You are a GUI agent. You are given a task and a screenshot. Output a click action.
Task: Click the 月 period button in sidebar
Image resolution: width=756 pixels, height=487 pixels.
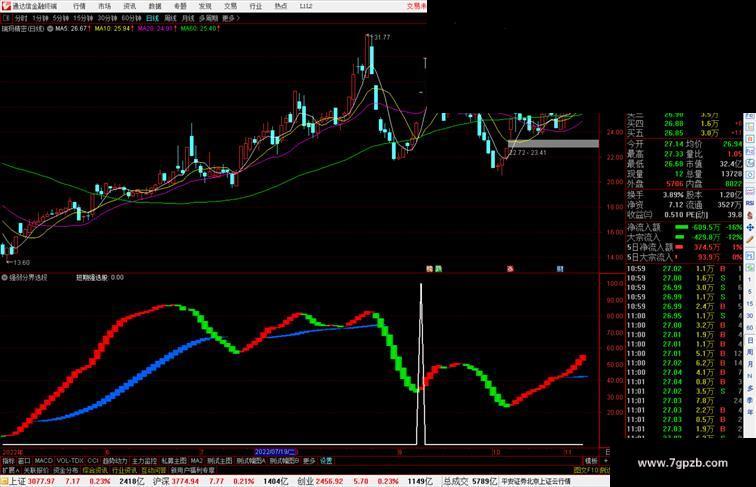[750, 364]
